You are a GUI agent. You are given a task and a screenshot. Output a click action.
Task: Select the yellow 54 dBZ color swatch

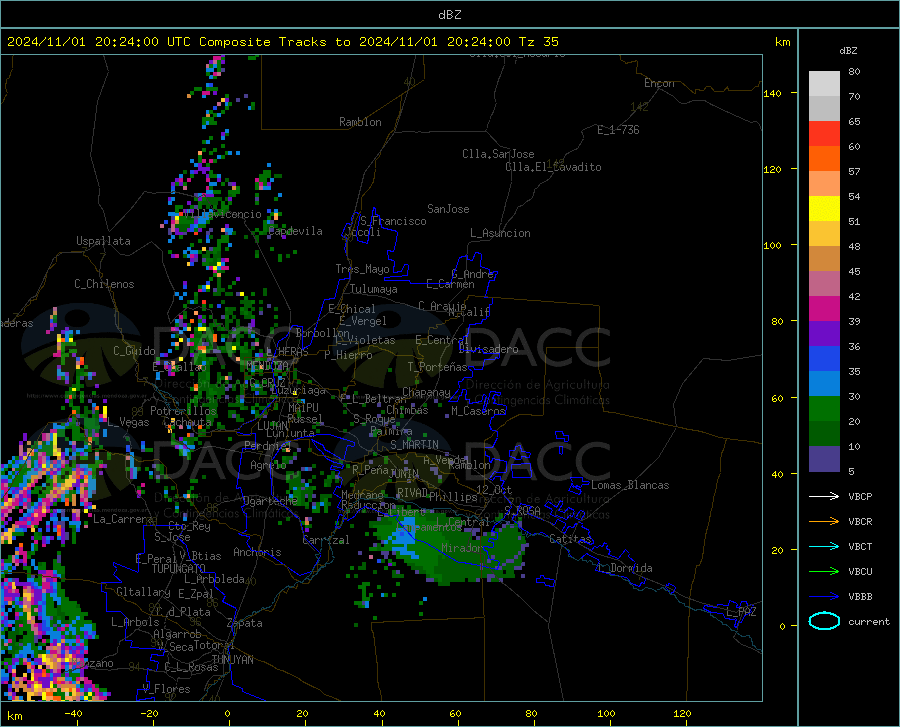tap(824, 209)
